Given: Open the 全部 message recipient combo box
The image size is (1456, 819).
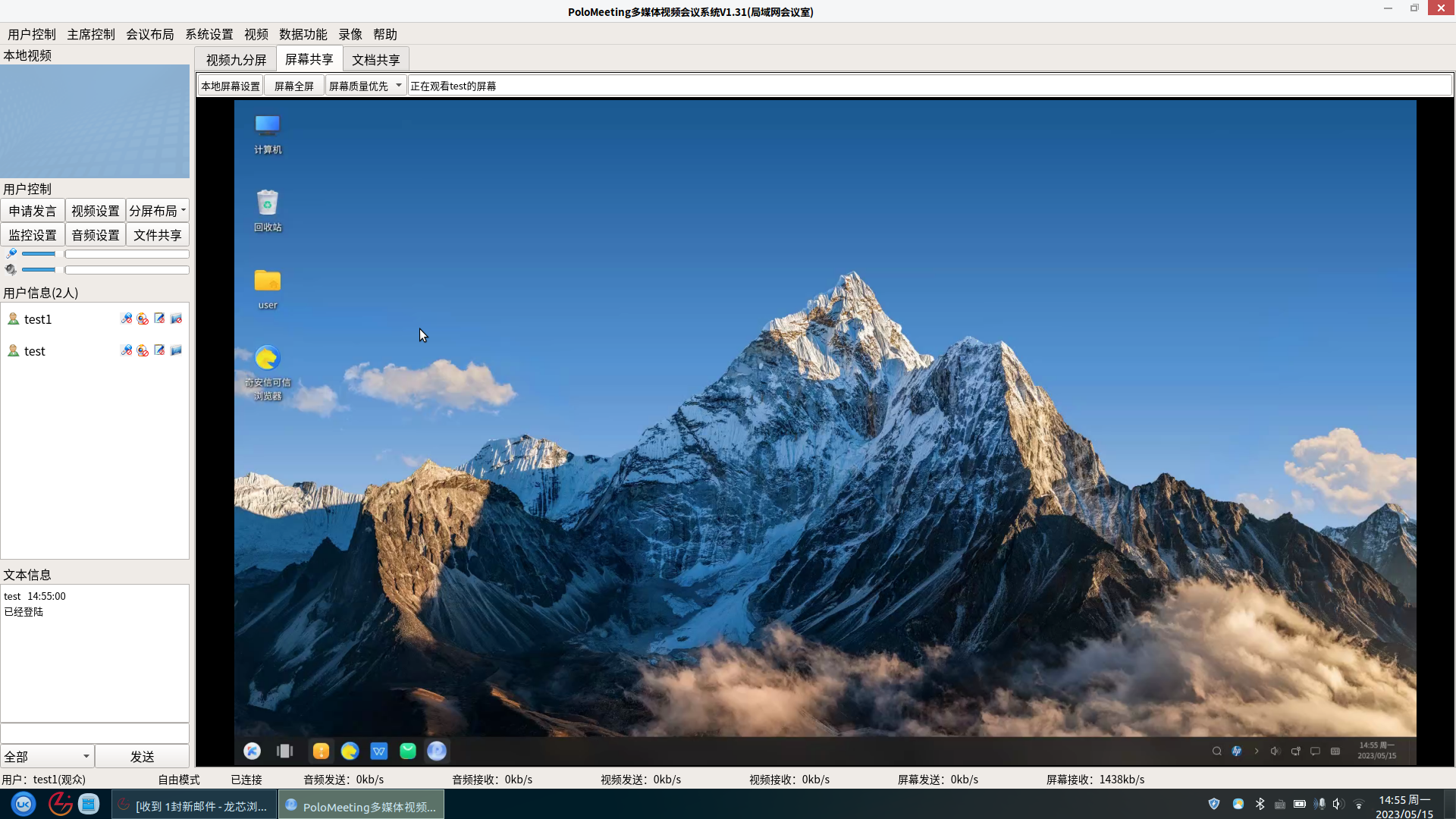Looking at the screenshot, I should pos(47,756).
